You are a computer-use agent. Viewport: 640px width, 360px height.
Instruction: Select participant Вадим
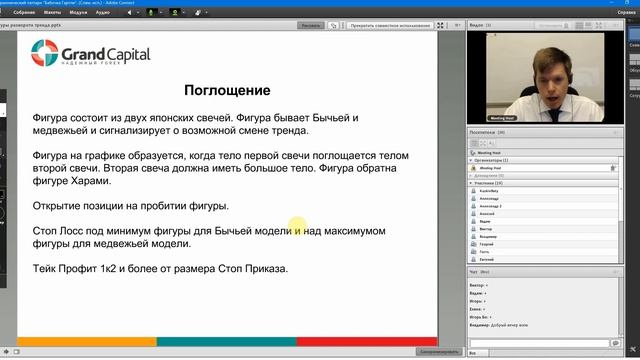point(543,221)
